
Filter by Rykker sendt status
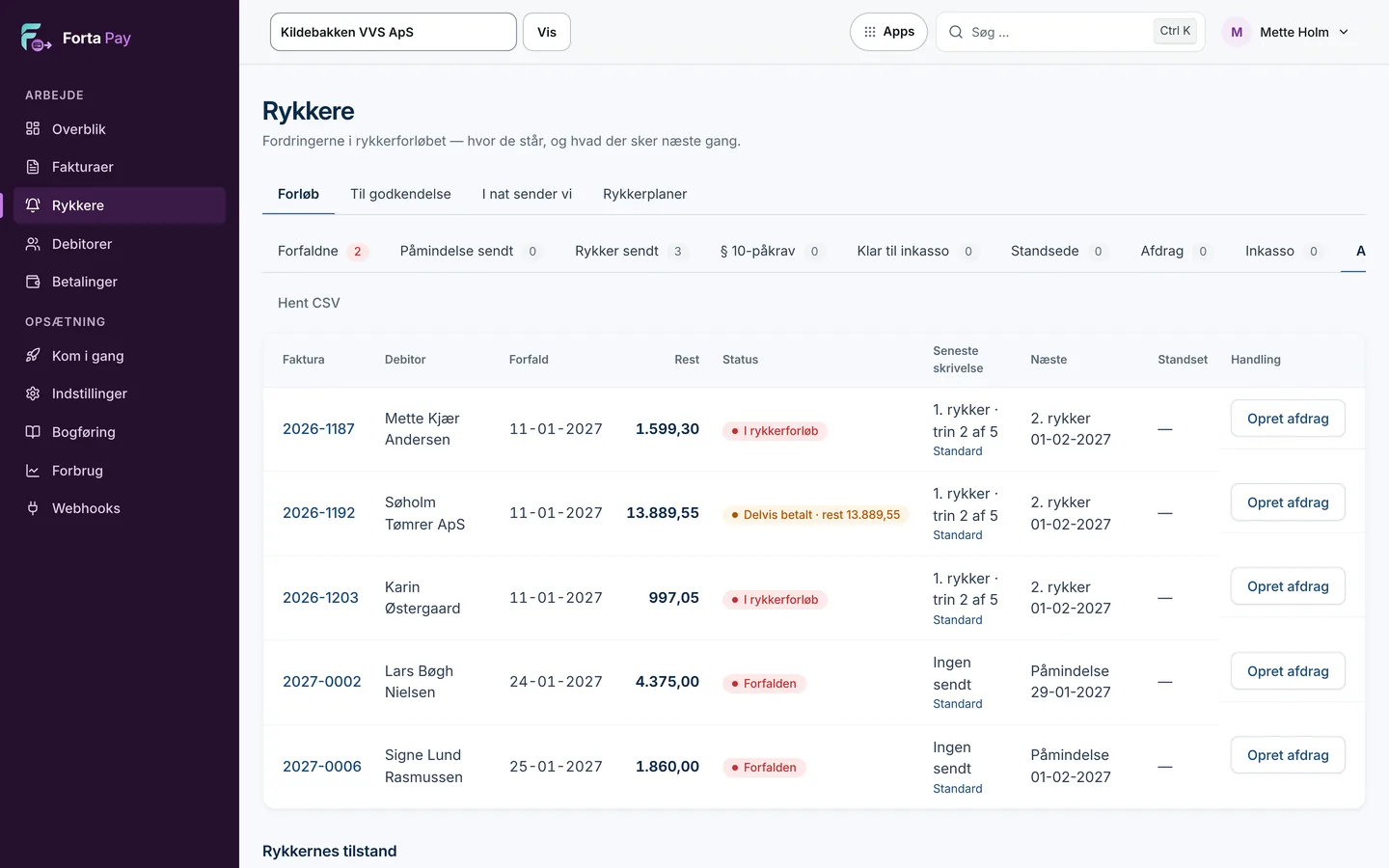[631, 251]
